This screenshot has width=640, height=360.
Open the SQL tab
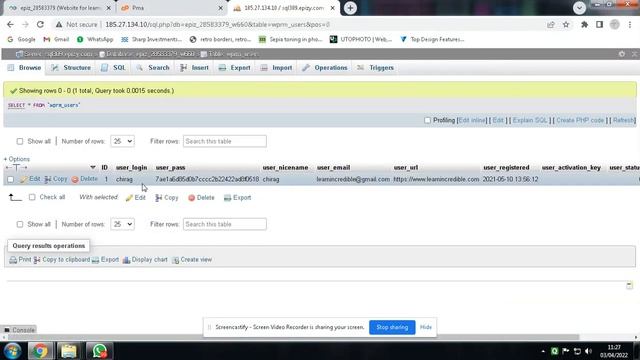tap(114, 68)
